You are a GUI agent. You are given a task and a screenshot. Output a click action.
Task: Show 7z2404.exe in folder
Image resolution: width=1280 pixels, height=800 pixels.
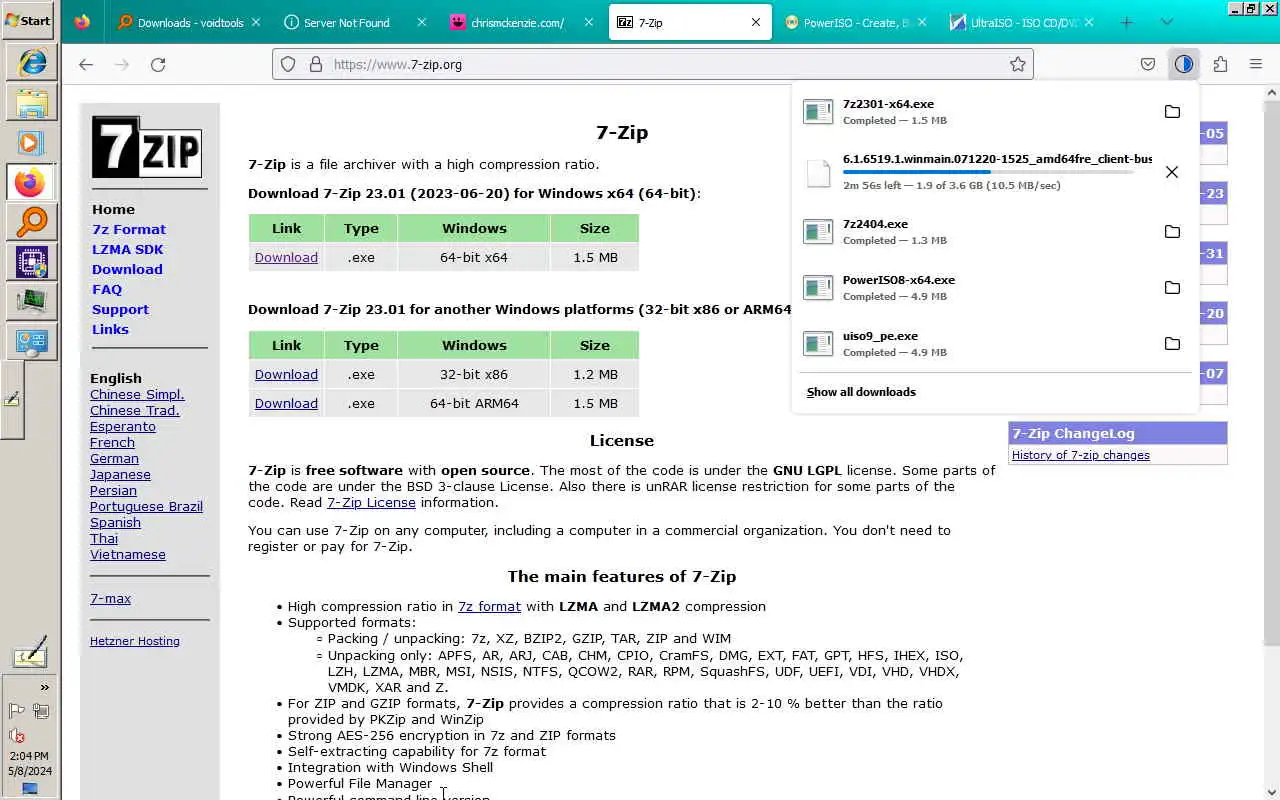tap(1172, 232)
